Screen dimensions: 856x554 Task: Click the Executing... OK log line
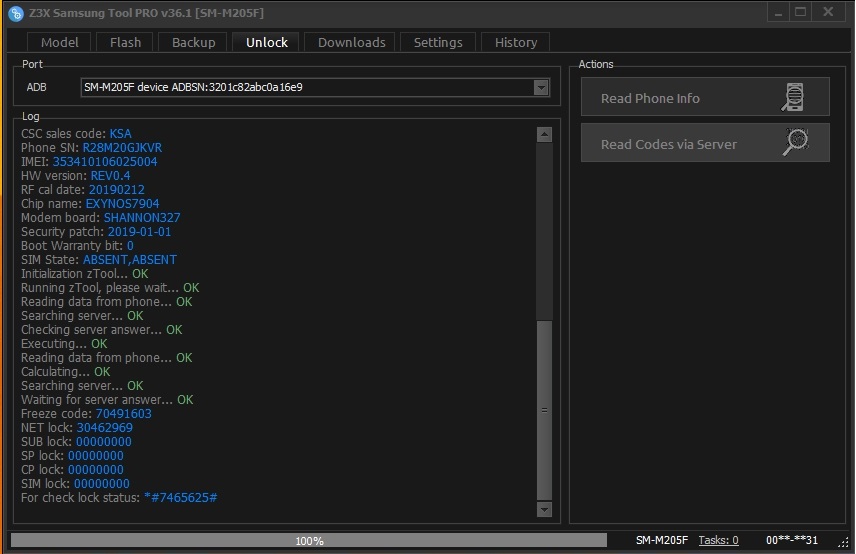coord(64,344)
